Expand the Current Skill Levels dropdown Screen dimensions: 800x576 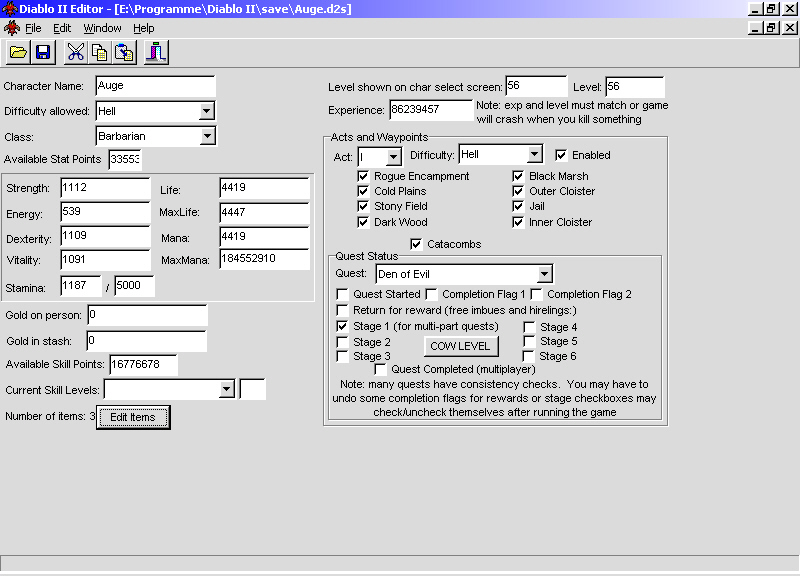[226, 390]
